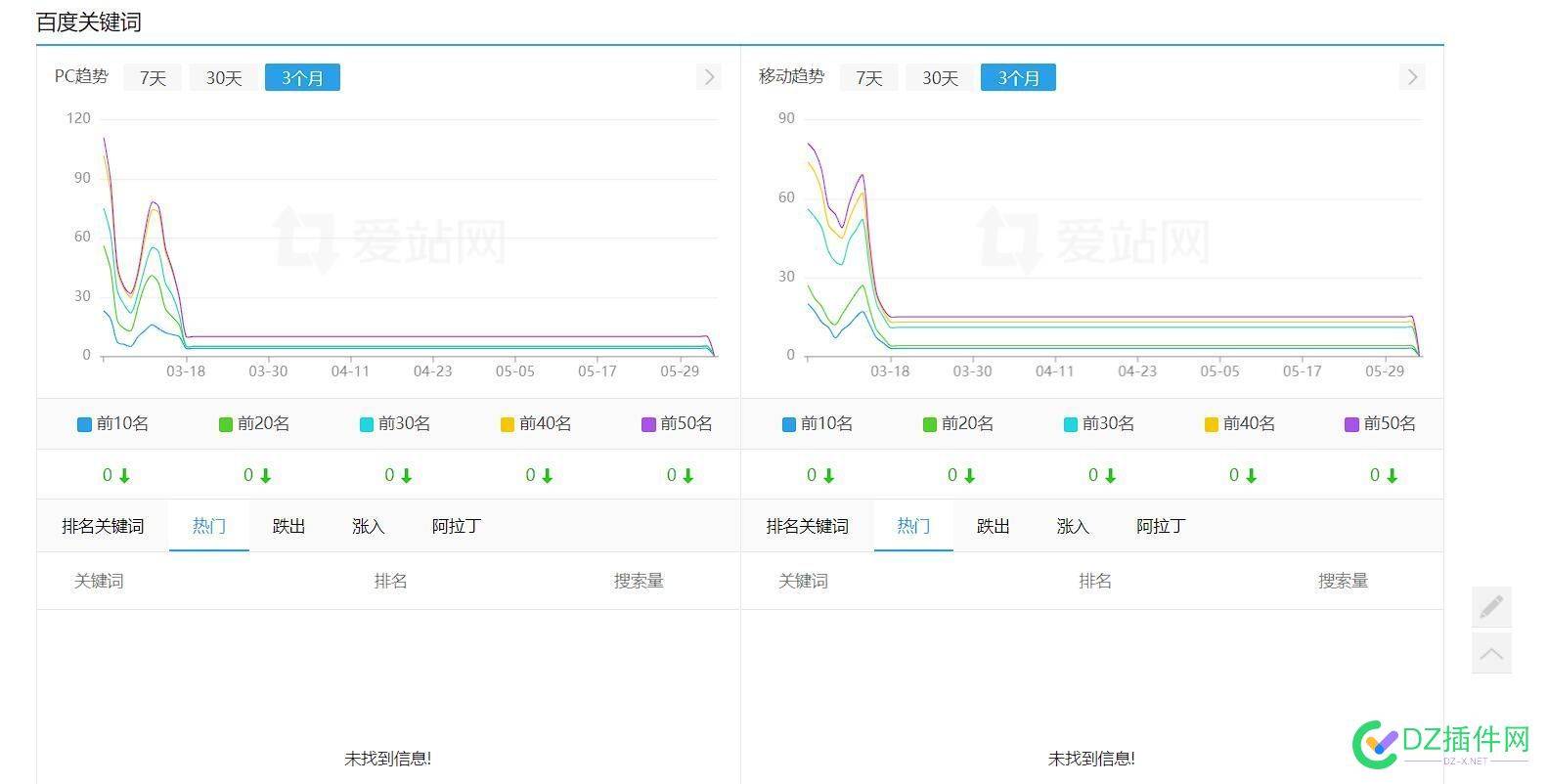Image resolution: width=1548 pixels, height=784 pixels.
Task: Toggle 前30名 cyan legend in PC chart
Action: (x=395, y=423)
